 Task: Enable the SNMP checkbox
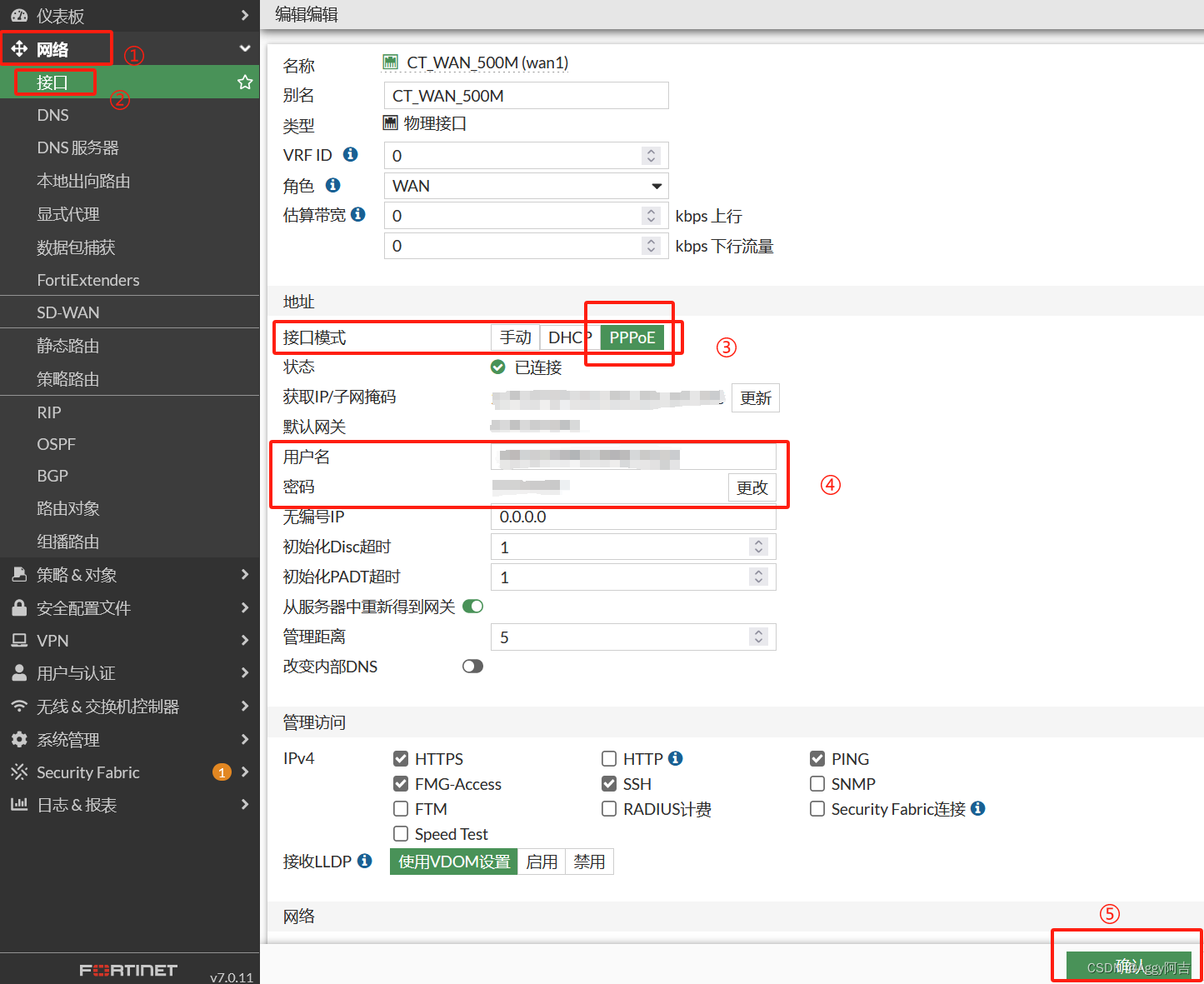point(817,783)
